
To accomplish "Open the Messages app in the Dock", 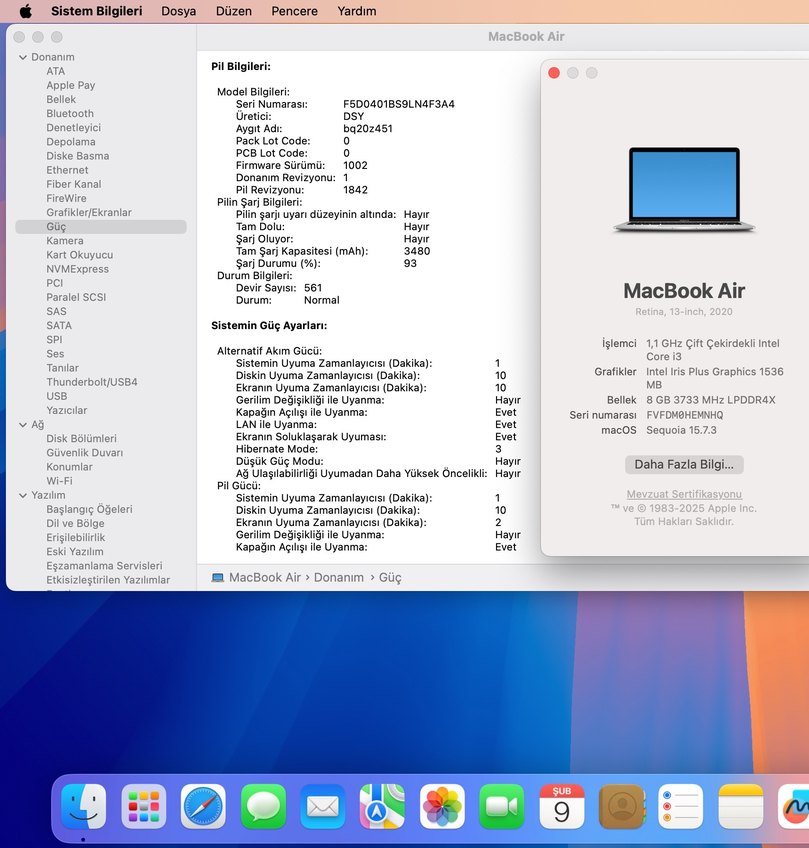I will tap(263, 806).
